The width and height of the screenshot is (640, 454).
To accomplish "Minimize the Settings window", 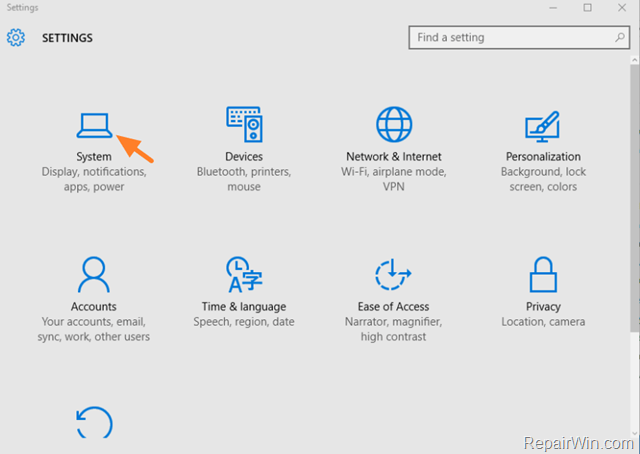I will coord(553,8).
